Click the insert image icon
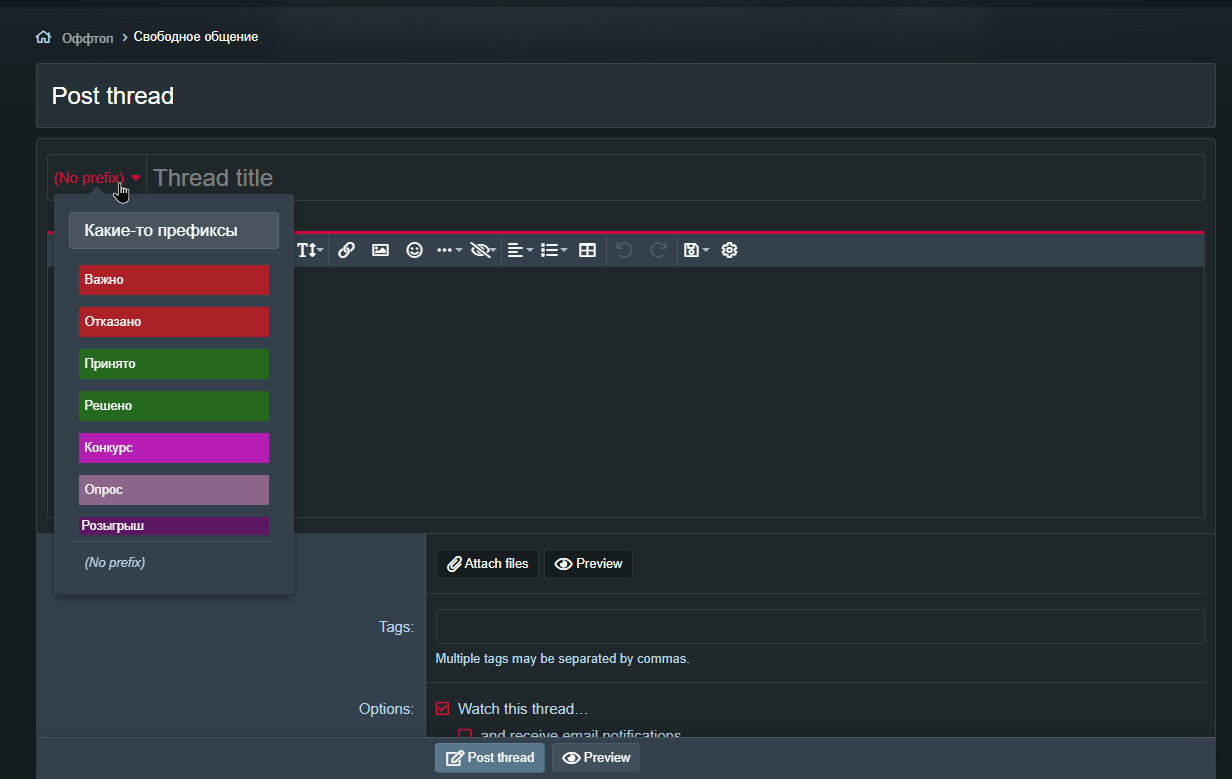This screenshot has height=779, width=1232. pyautogui.click(x=380, y=250)
